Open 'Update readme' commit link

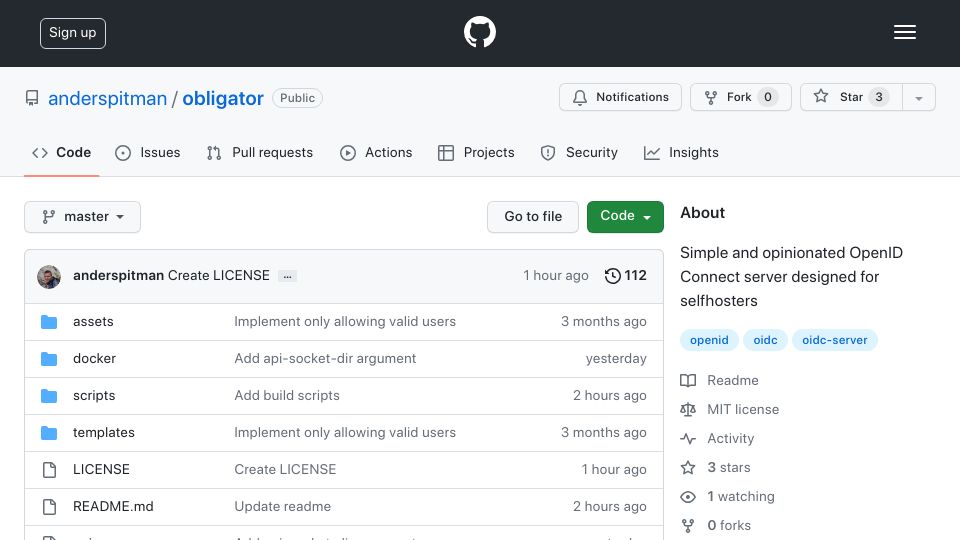click(282, 506)
